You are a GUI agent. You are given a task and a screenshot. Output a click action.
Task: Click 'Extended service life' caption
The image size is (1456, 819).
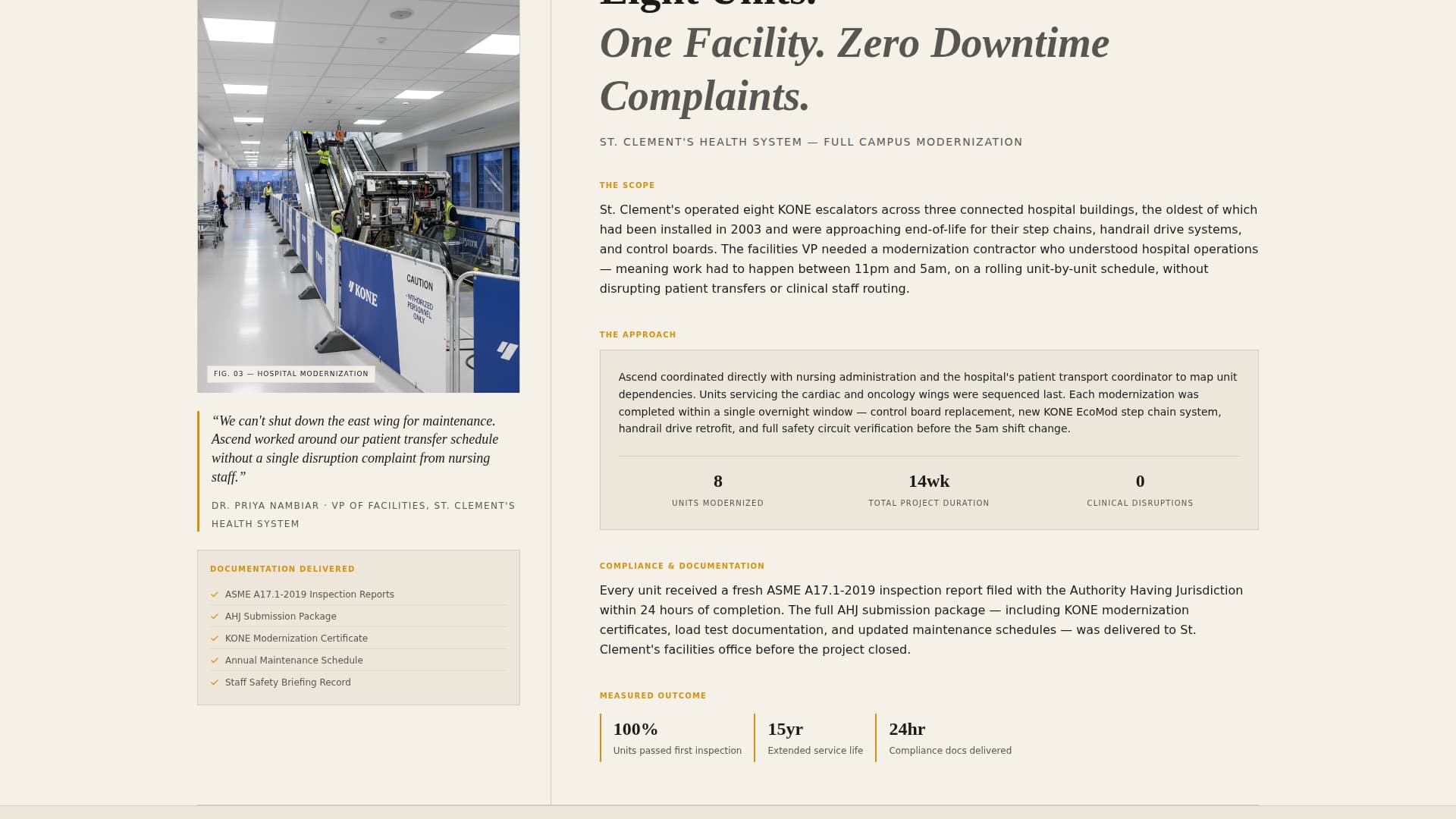(x=815, y=751)
